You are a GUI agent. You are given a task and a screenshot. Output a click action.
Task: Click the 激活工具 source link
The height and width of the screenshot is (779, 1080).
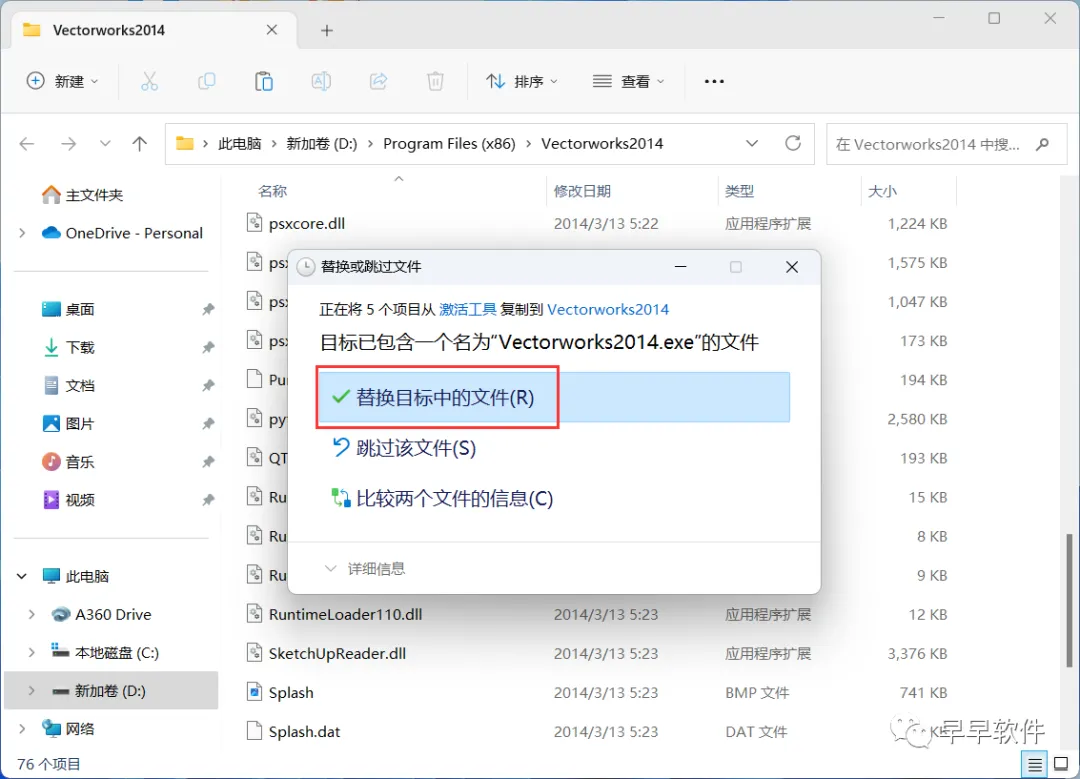coord(468,309)
